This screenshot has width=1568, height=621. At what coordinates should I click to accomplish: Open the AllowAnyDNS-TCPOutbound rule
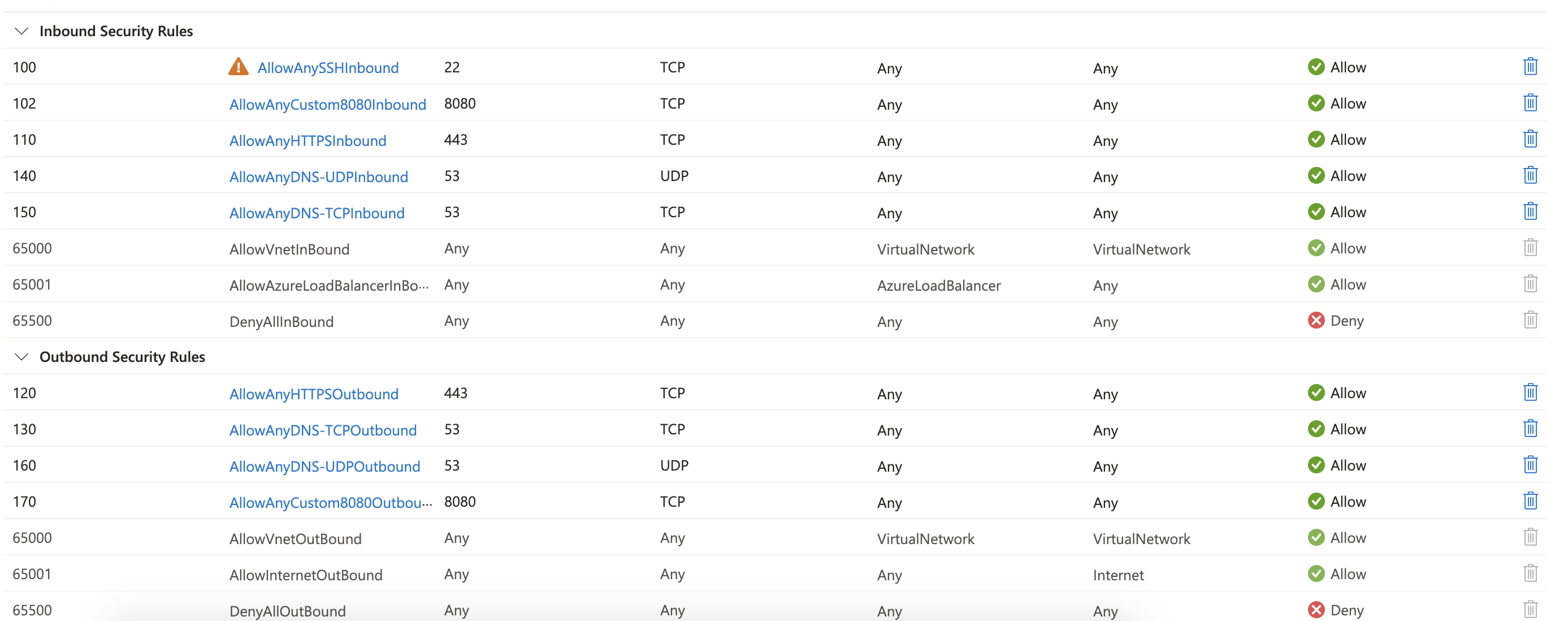(323, 430)
